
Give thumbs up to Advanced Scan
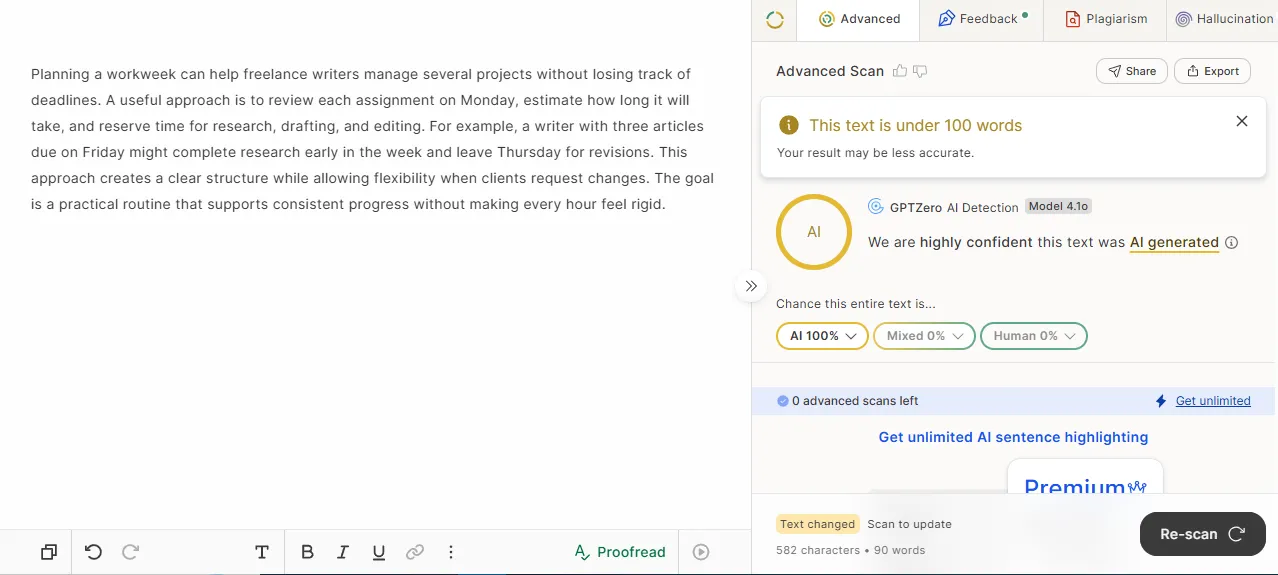(x=900, y=71)
